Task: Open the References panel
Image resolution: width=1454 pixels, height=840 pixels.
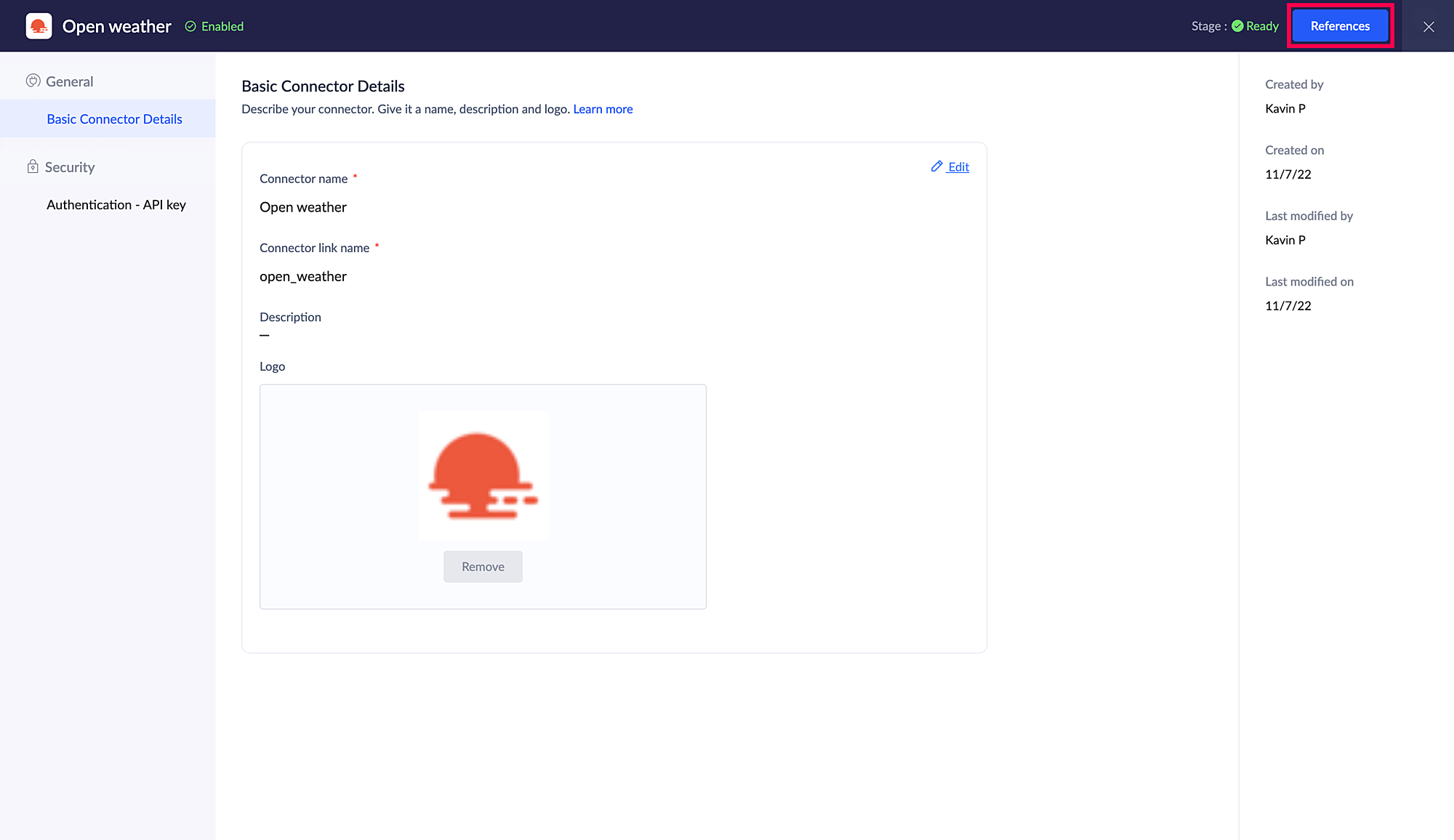Action: pos(1339,26)
